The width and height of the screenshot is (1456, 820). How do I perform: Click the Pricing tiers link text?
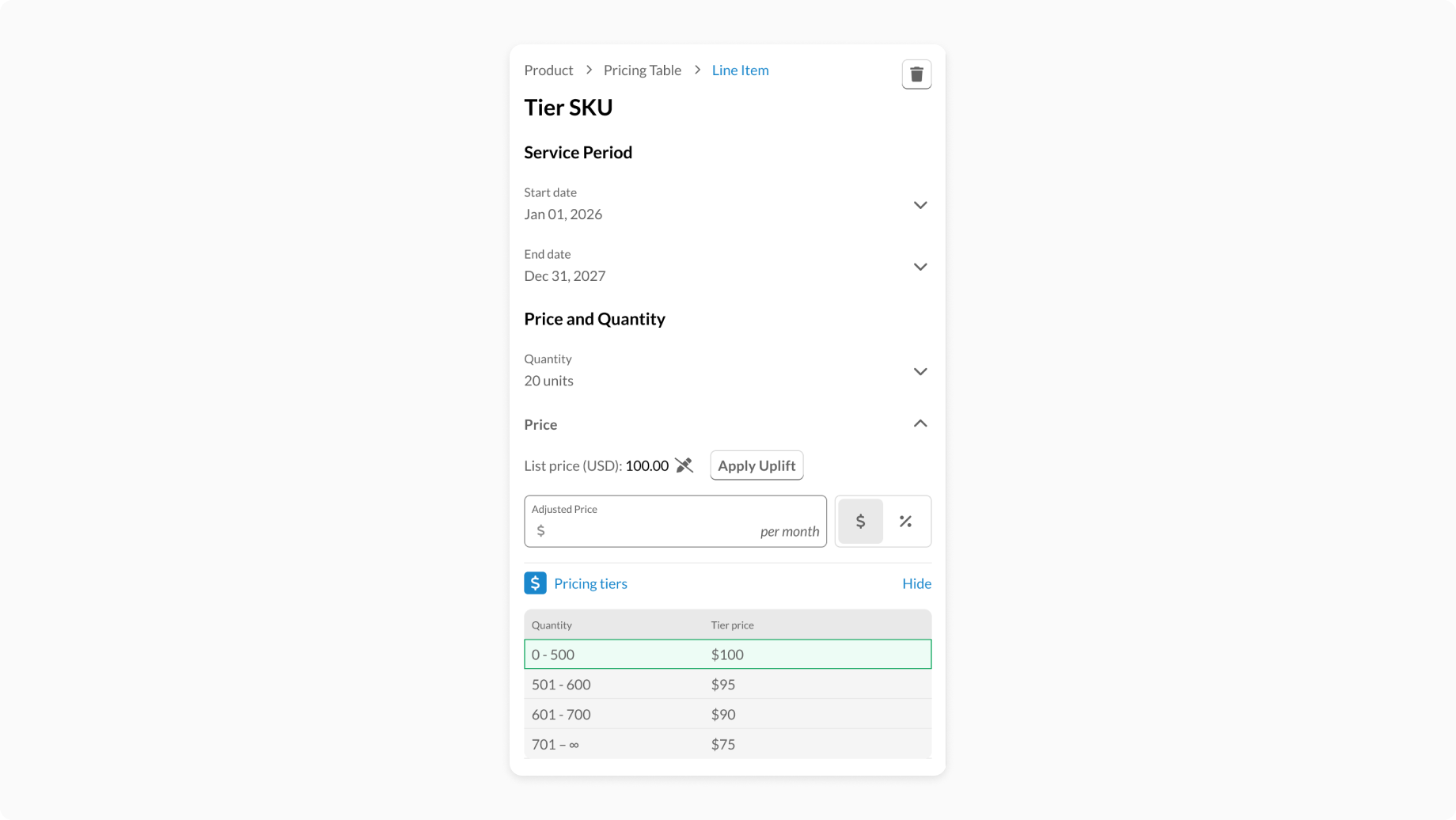[x=590, y=583]
